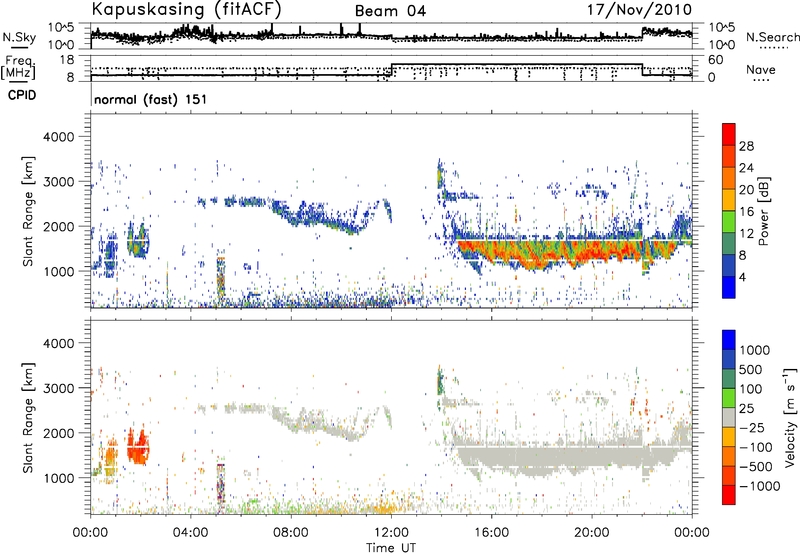Image resolution: width=800 pixels, height=554 pixels.
Task: Click the '100' velocity colorbar tick
Action: tap(751, 389)
